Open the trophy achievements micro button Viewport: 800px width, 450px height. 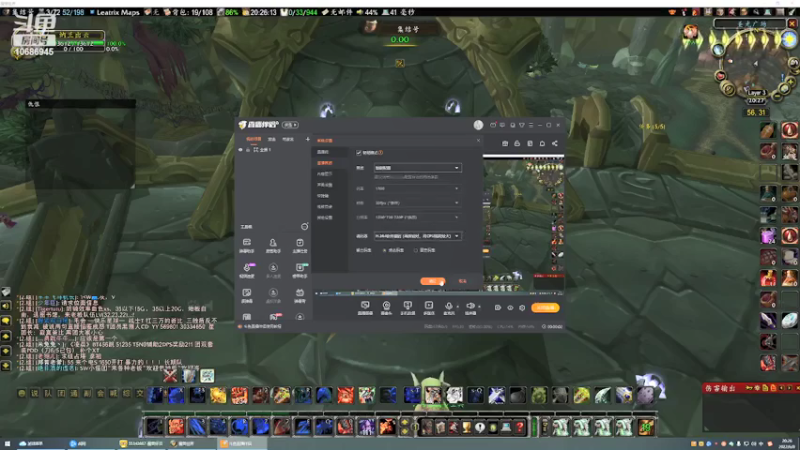(x=466, y=428)
